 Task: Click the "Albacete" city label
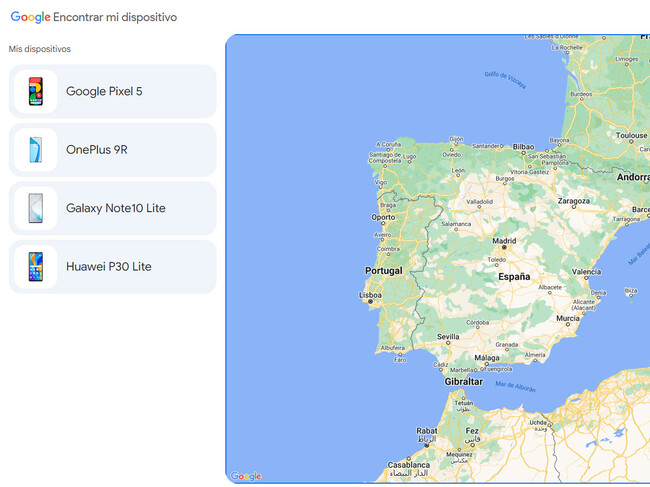[550, 287]
